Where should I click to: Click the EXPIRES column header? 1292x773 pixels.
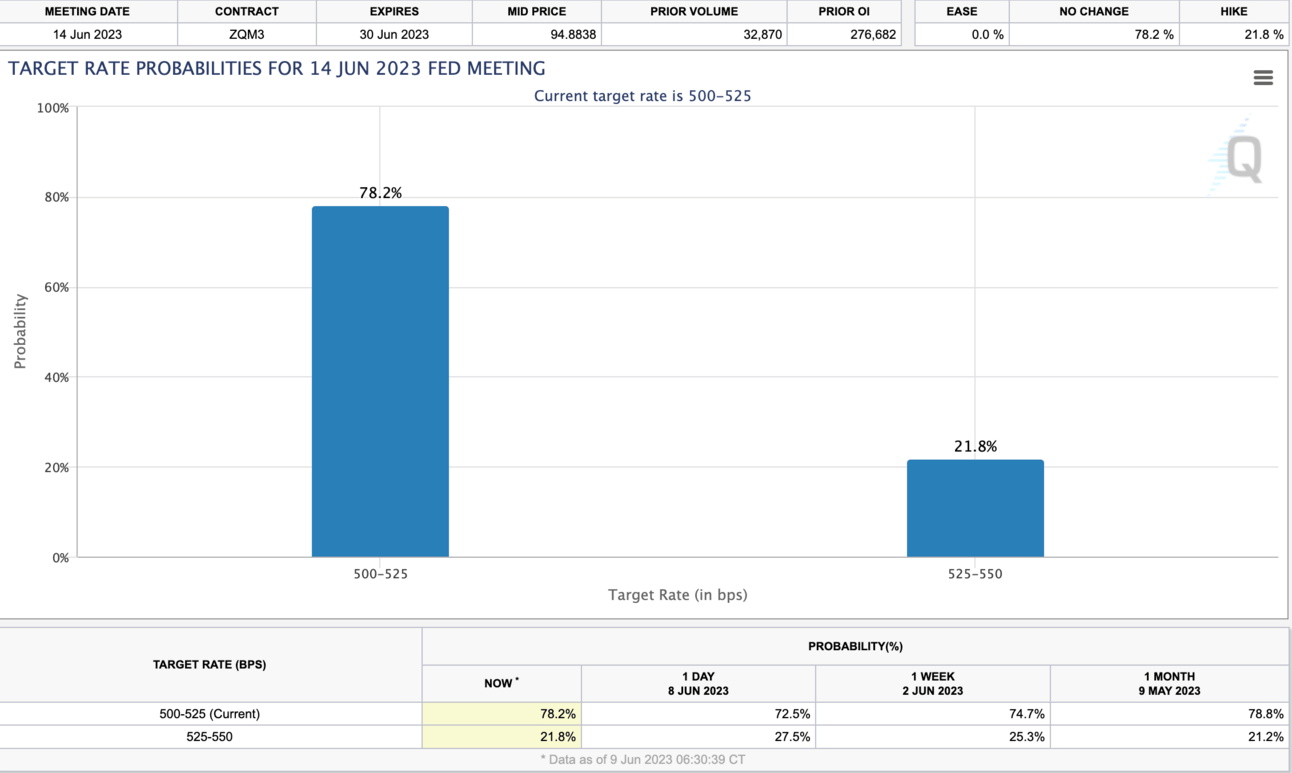(x=394, y=12)
